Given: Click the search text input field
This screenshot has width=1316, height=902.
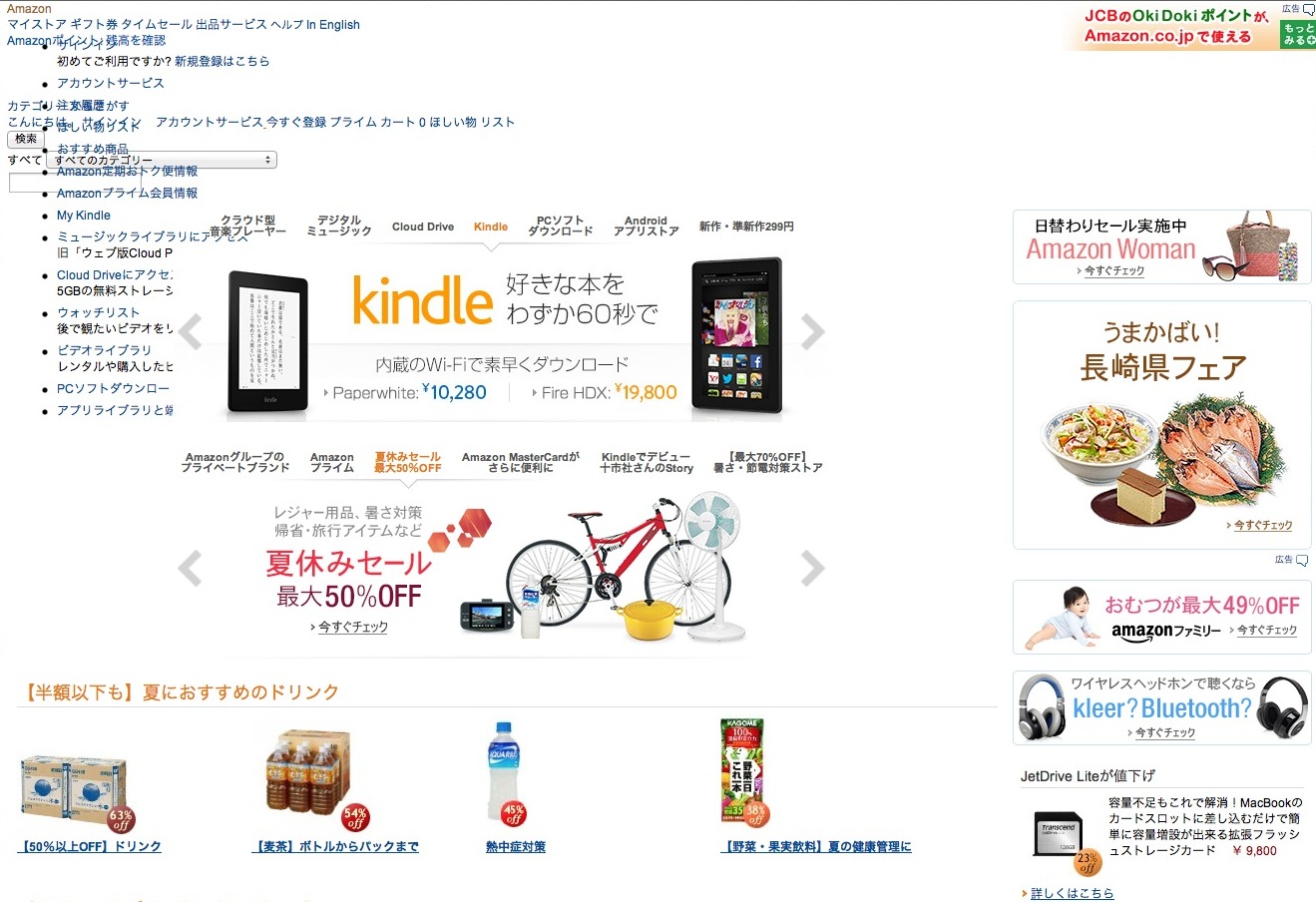Looking at the screenshot, I should click(x=75, y=183).
